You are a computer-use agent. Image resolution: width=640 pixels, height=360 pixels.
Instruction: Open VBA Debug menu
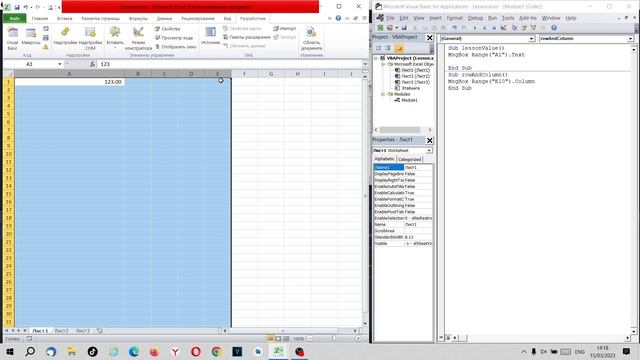coord(475,18)
